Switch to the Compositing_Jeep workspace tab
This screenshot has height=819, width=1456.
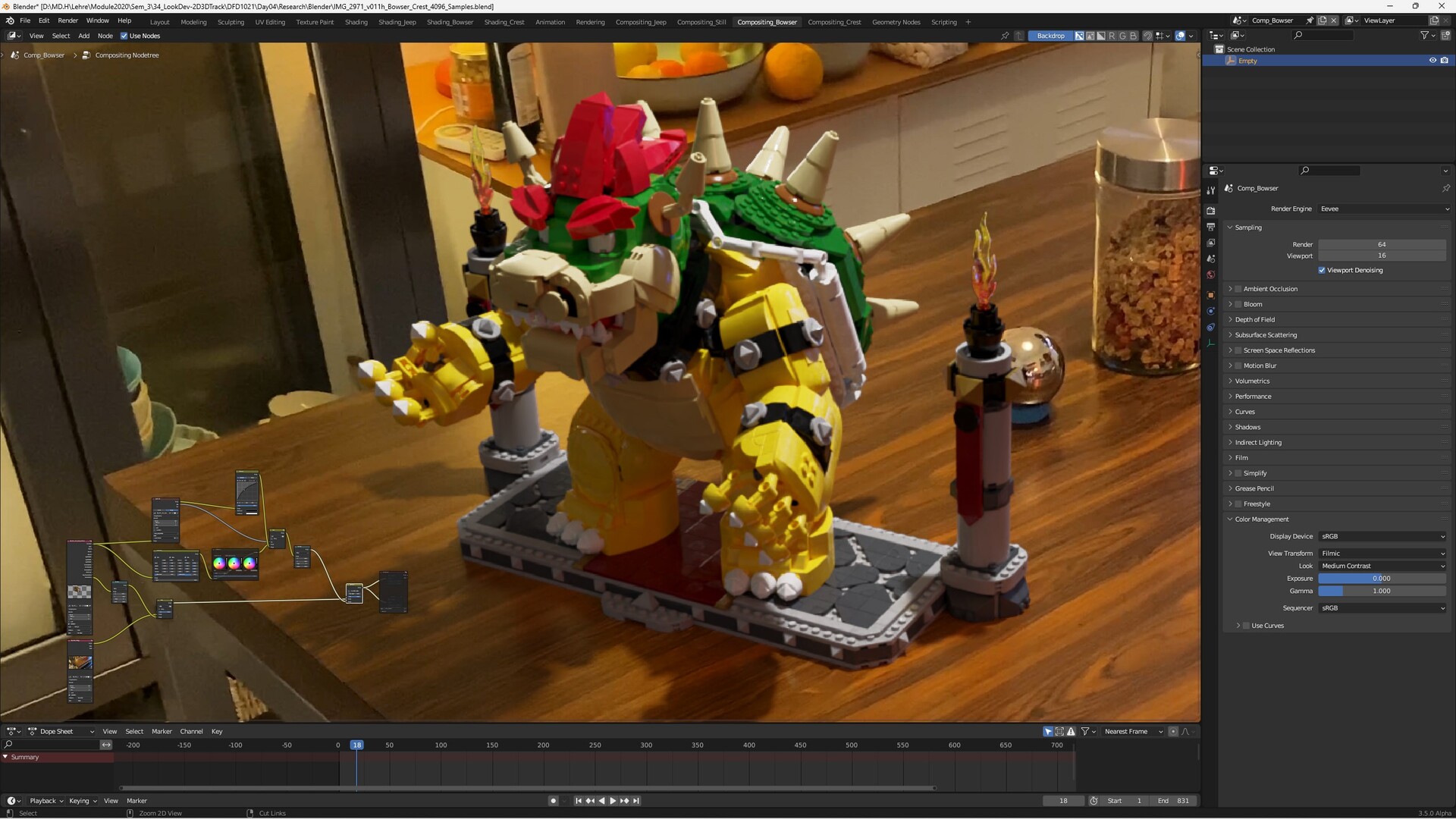[x=640, y=22]
